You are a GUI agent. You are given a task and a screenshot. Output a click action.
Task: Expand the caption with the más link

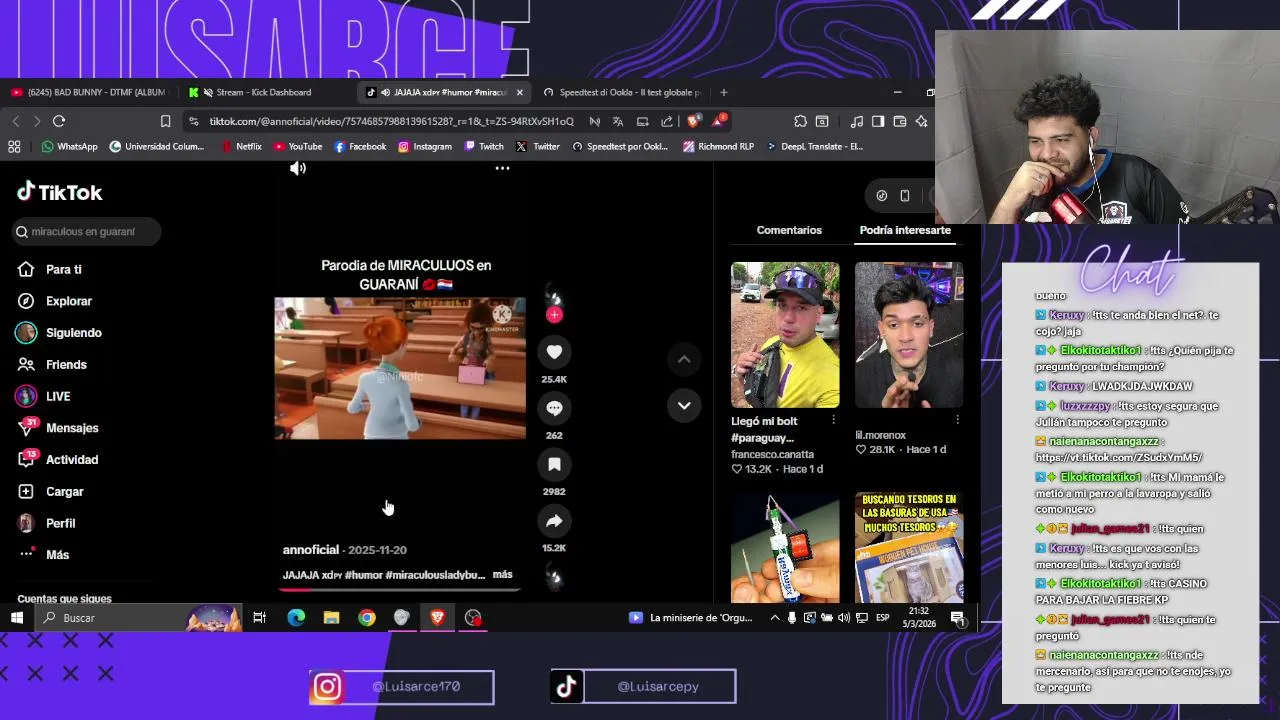pos(503,574)
